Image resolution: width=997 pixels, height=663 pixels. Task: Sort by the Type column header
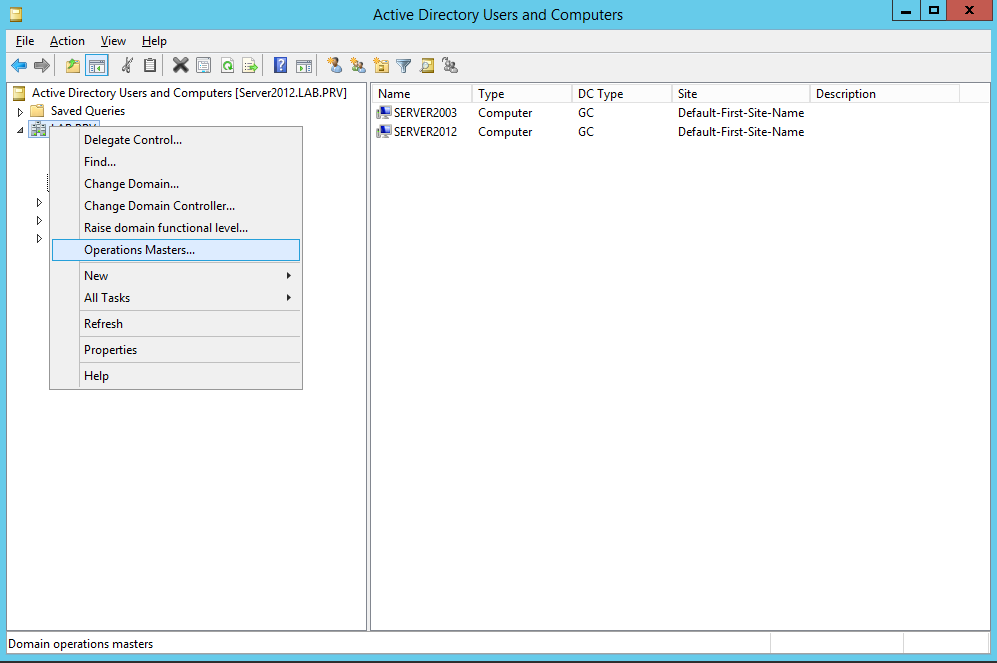(x=521, y=93)
